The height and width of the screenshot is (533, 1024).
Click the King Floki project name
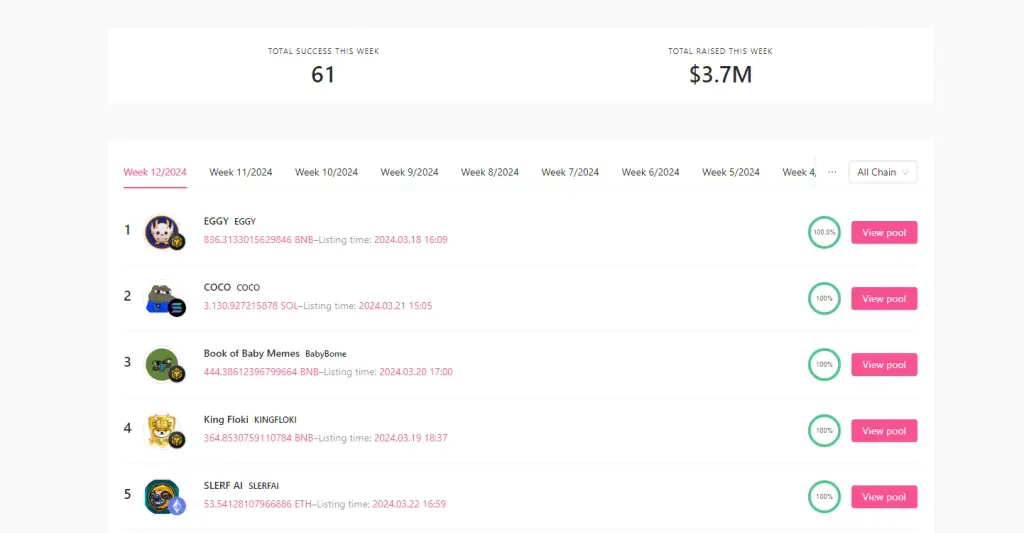[226, 419]
